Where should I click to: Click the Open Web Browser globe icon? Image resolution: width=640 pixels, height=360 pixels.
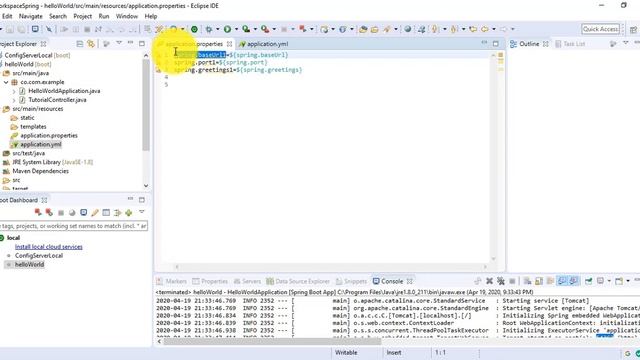click(x=407, y=29)
